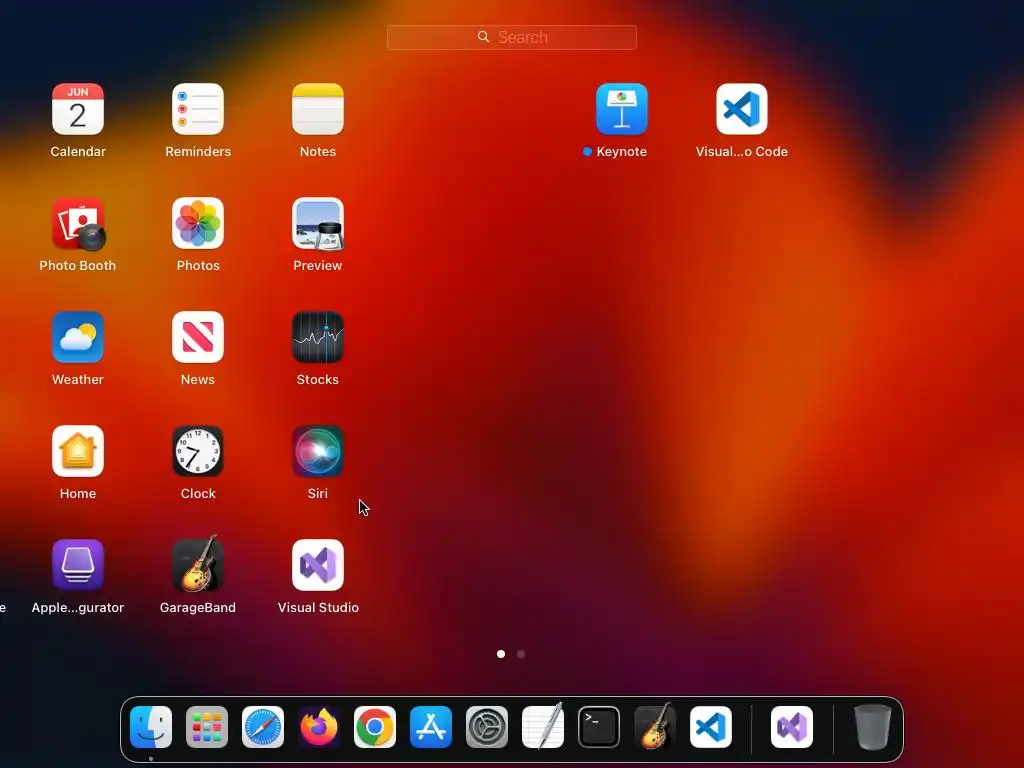Open the Notes app icon
Viewport: 1024px width, 768px height.
tap(318, 109)
